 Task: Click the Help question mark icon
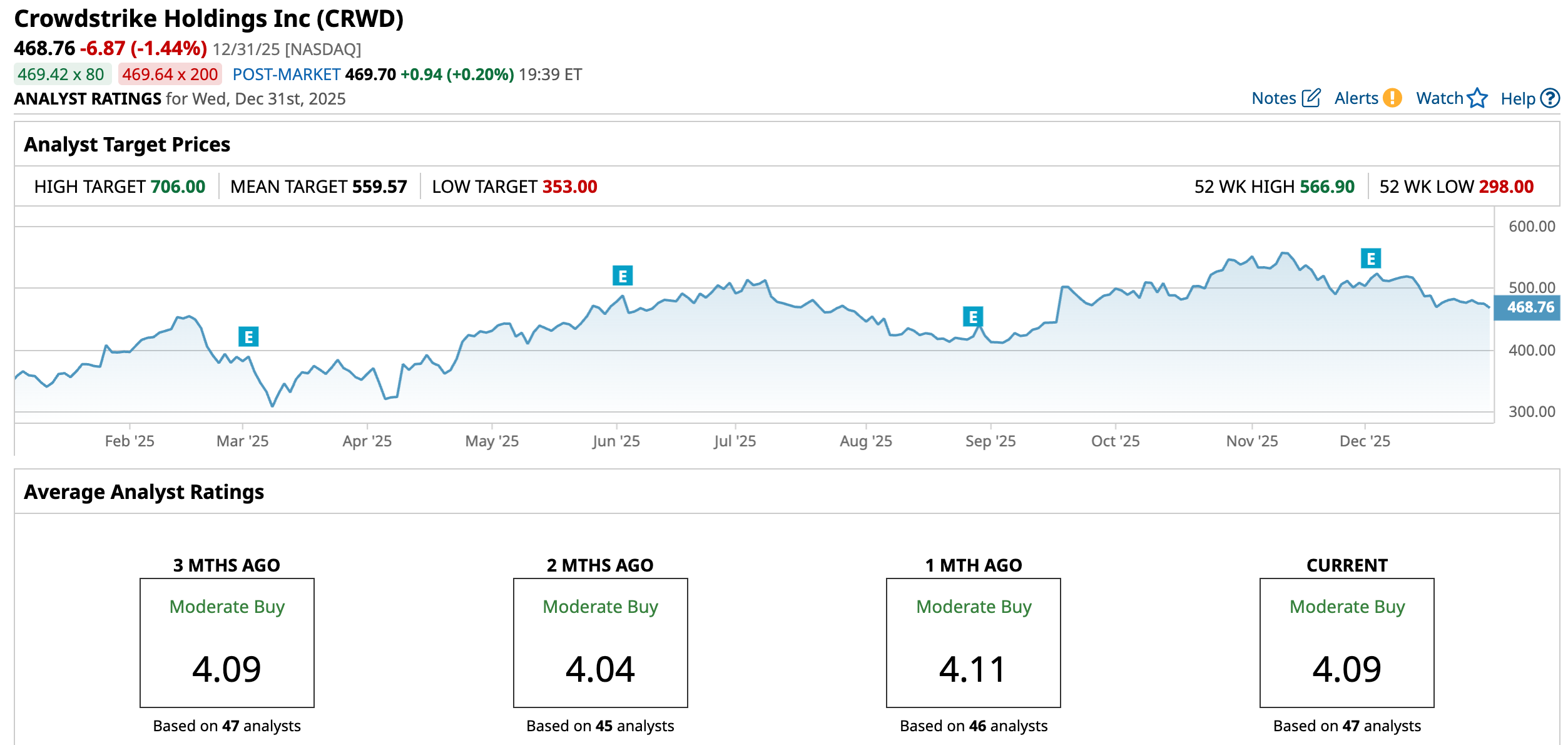[x=1549, y=98]
